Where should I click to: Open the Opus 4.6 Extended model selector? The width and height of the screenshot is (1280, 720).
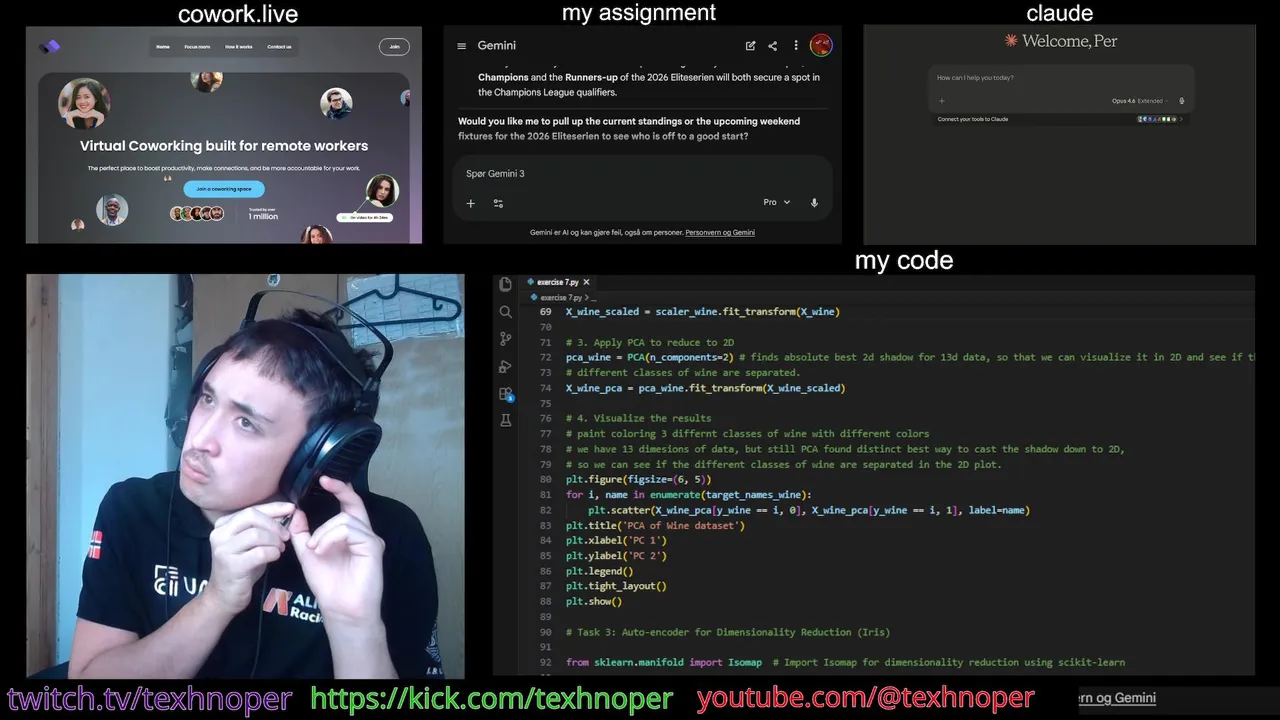[x=1139, y=101]
